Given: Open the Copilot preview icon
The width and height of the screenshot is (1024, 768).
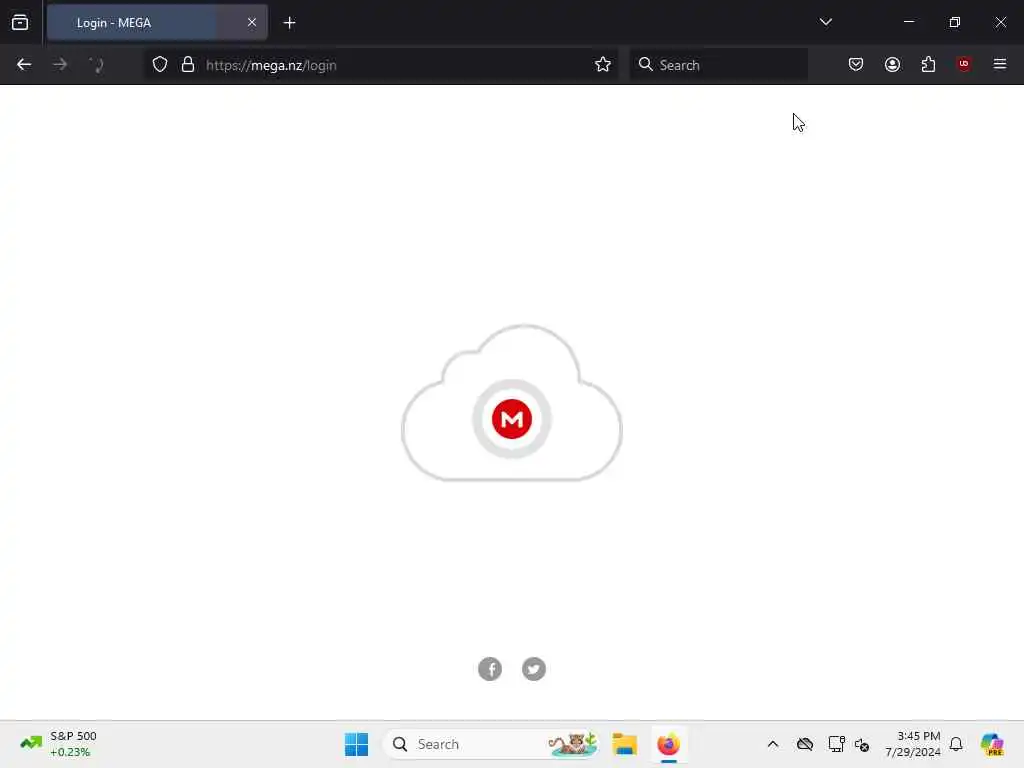Looking at the screenshot, I should click(992, 744).
